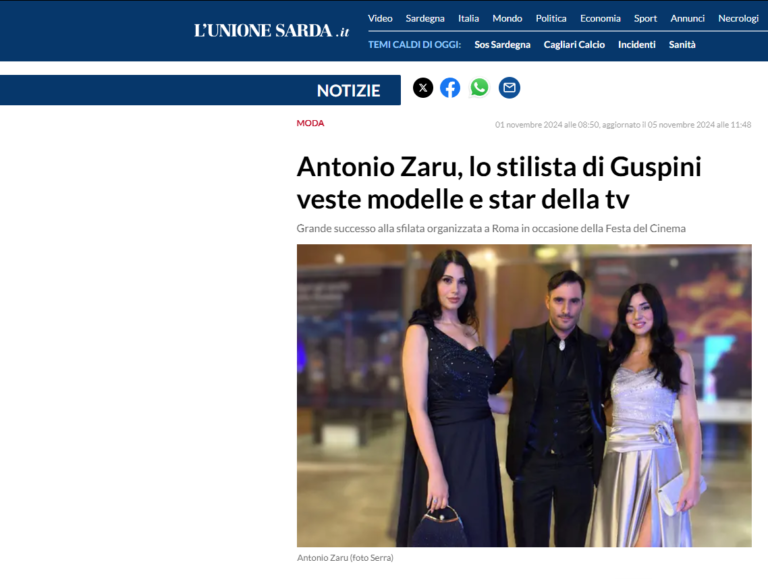The height and width of the screenshot is (579, 768).
Task: Select Mondo in the navigation bar
Action: point(507,19)
